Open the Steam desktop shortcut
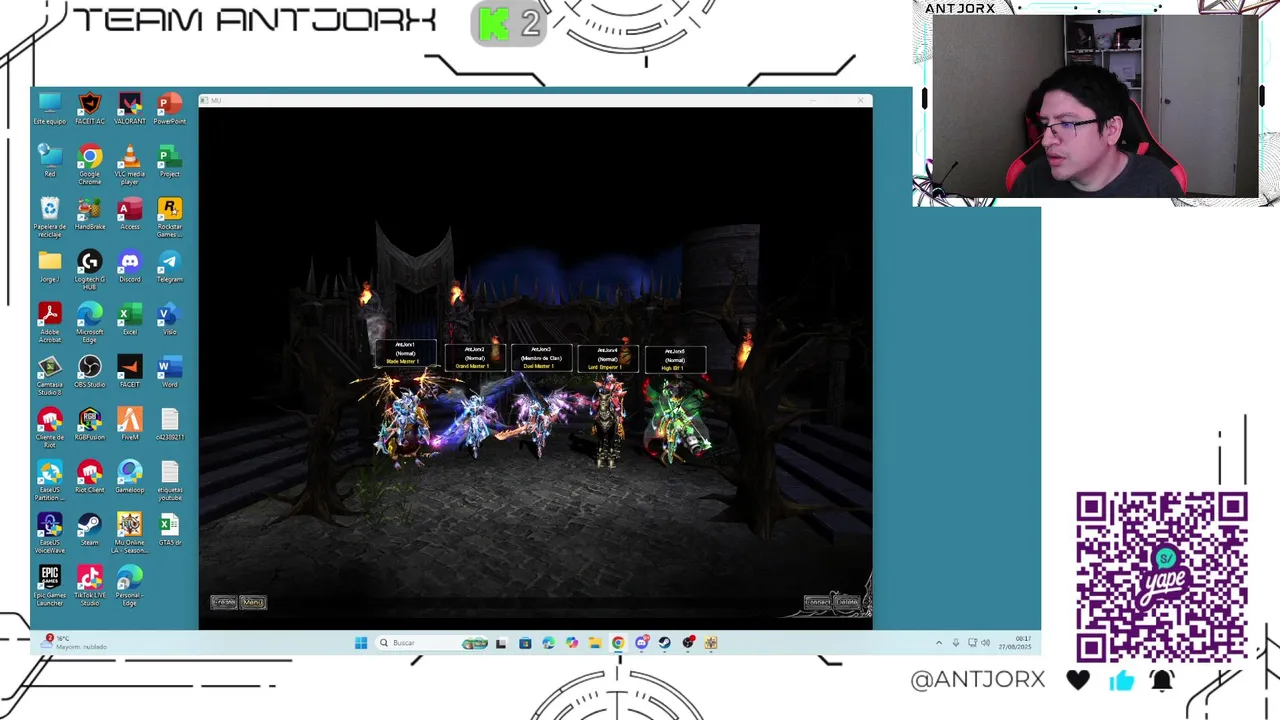Screen dimensions: 1280x720 90,530
